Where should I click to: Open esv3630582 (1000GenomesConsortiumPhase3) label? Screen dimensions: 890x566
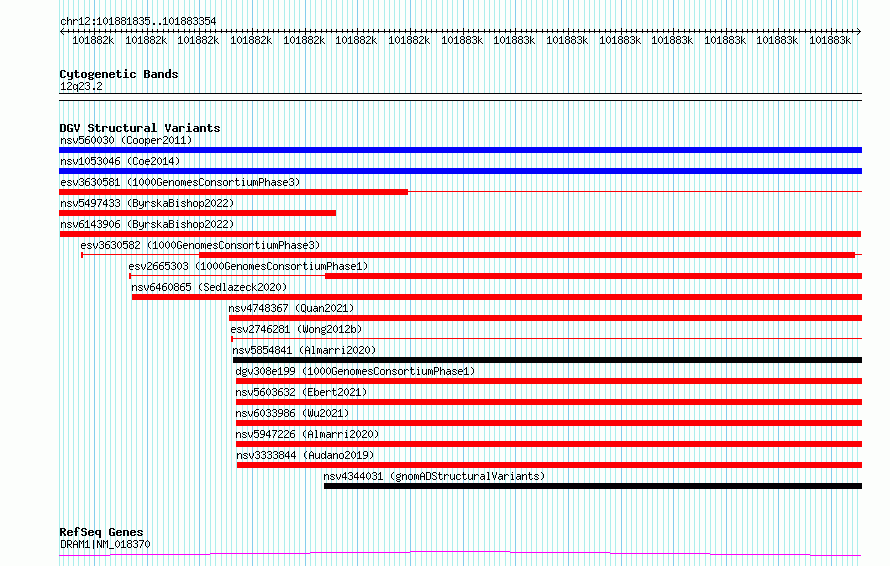tap(200, 245)
